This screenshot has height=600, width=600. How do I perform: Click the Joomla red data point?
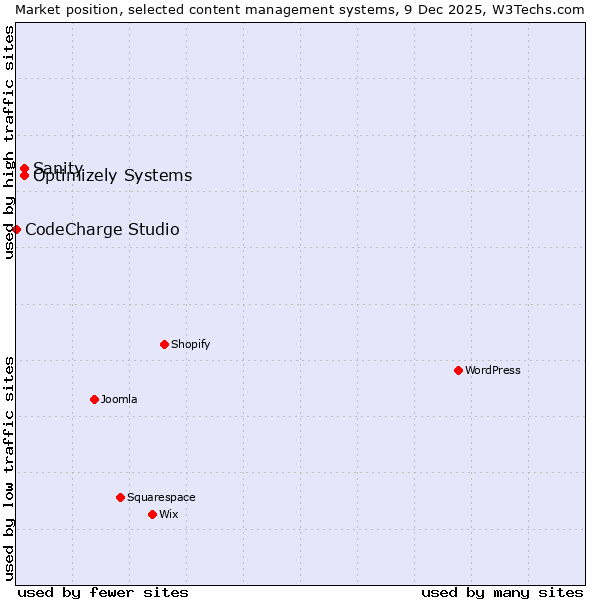pyautogui.click(x=95, y=399)
